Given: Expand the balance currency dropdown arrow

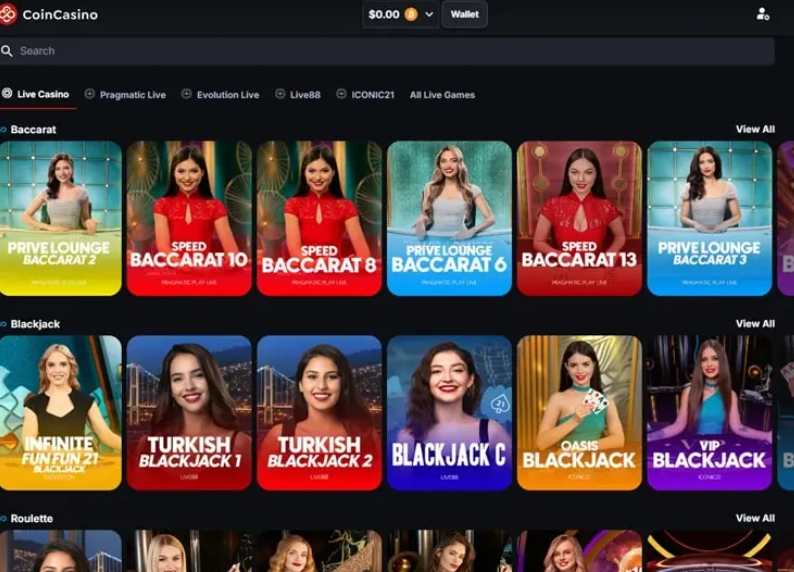Looking at the screenshot, I should [429, 14].
